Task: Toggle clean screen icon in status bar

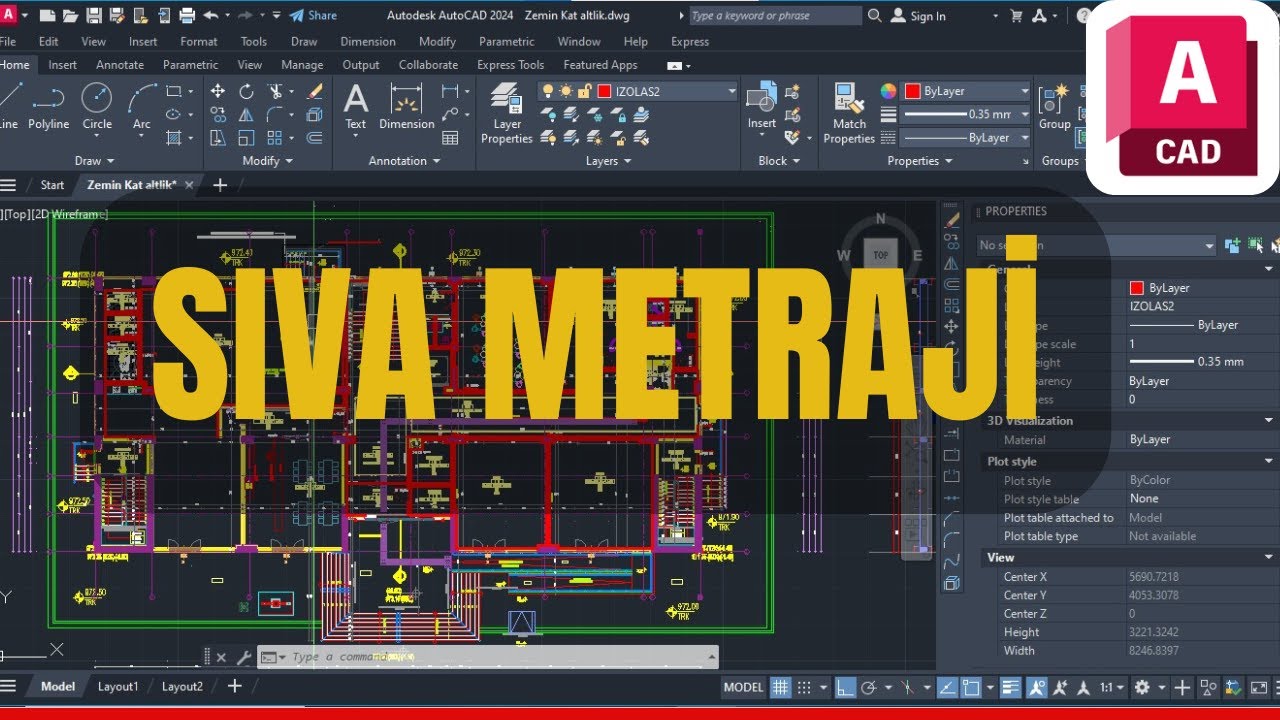Action: tap(1259, 687)
